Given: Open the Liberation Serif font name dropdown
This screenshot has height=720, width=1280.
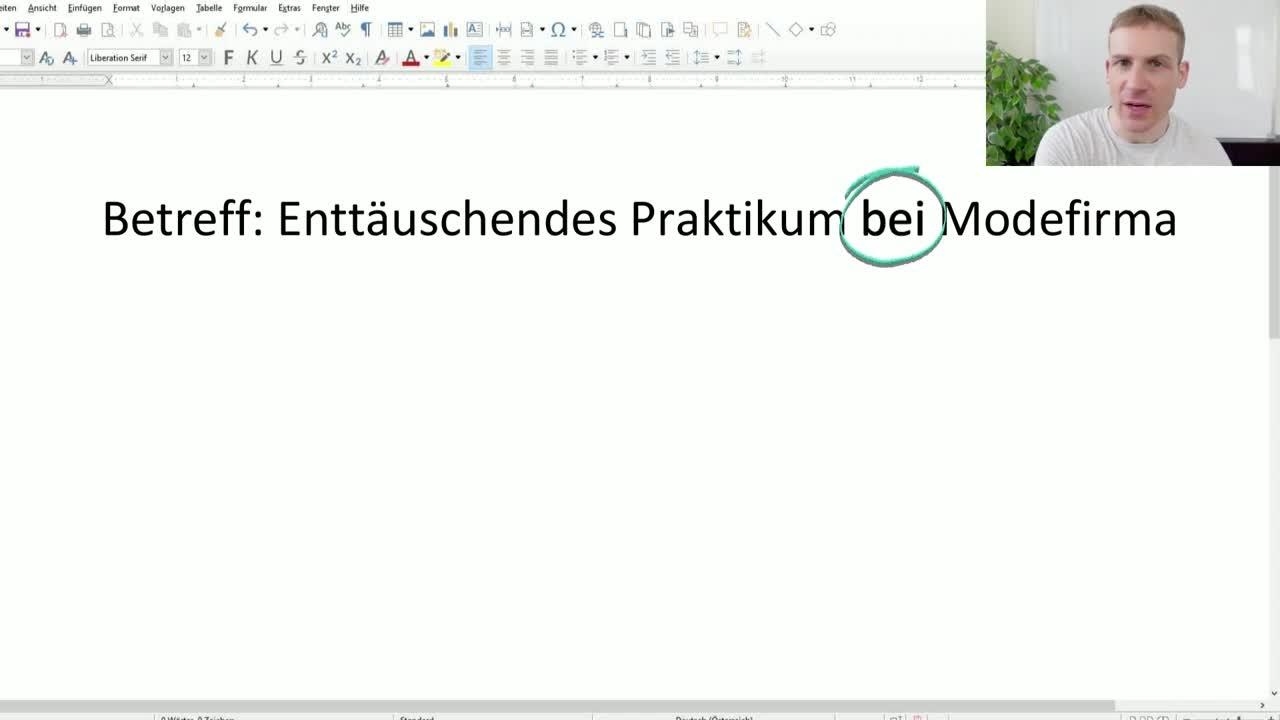Looking at the screenshot, I should point(166,58).
